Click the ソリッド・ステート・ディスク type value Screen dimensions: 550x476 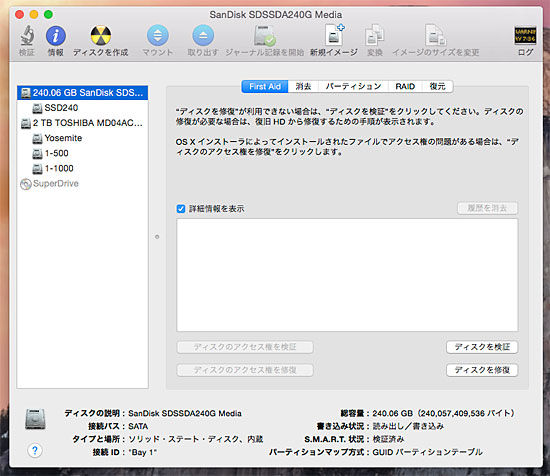(x=195, y=439)
